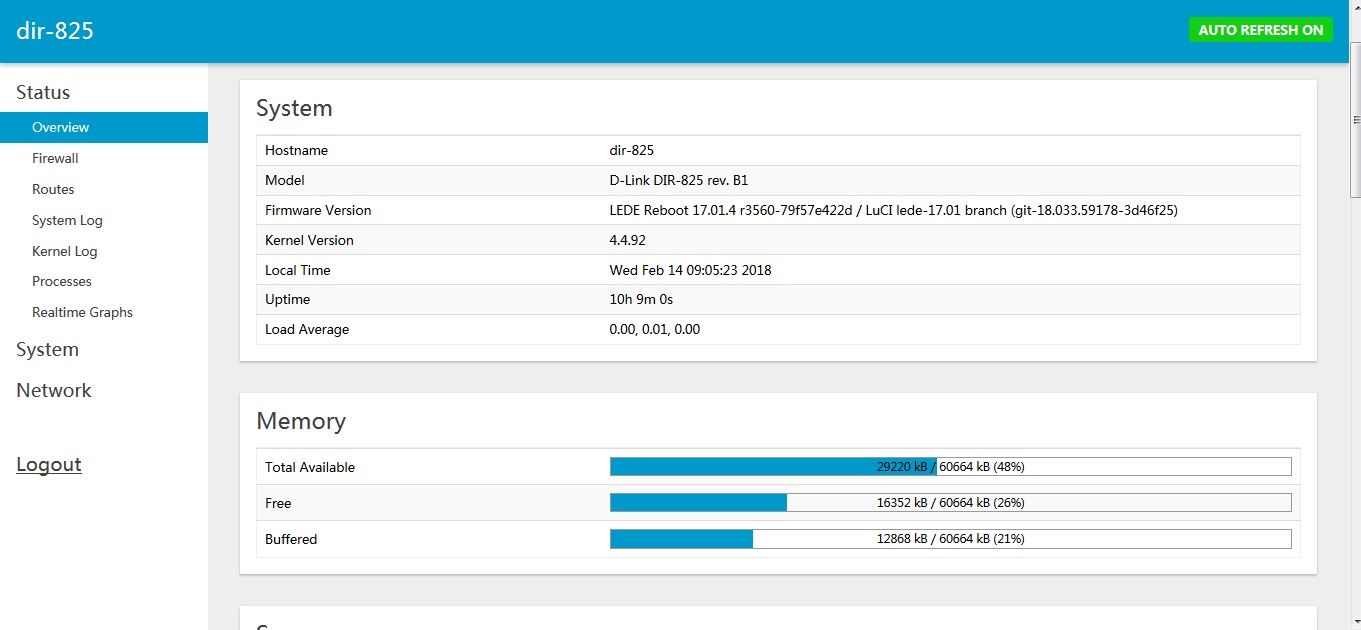View the Kernel Log
Screen dimensions: 1361x630
pyautogui.click(x=64, y=251)
